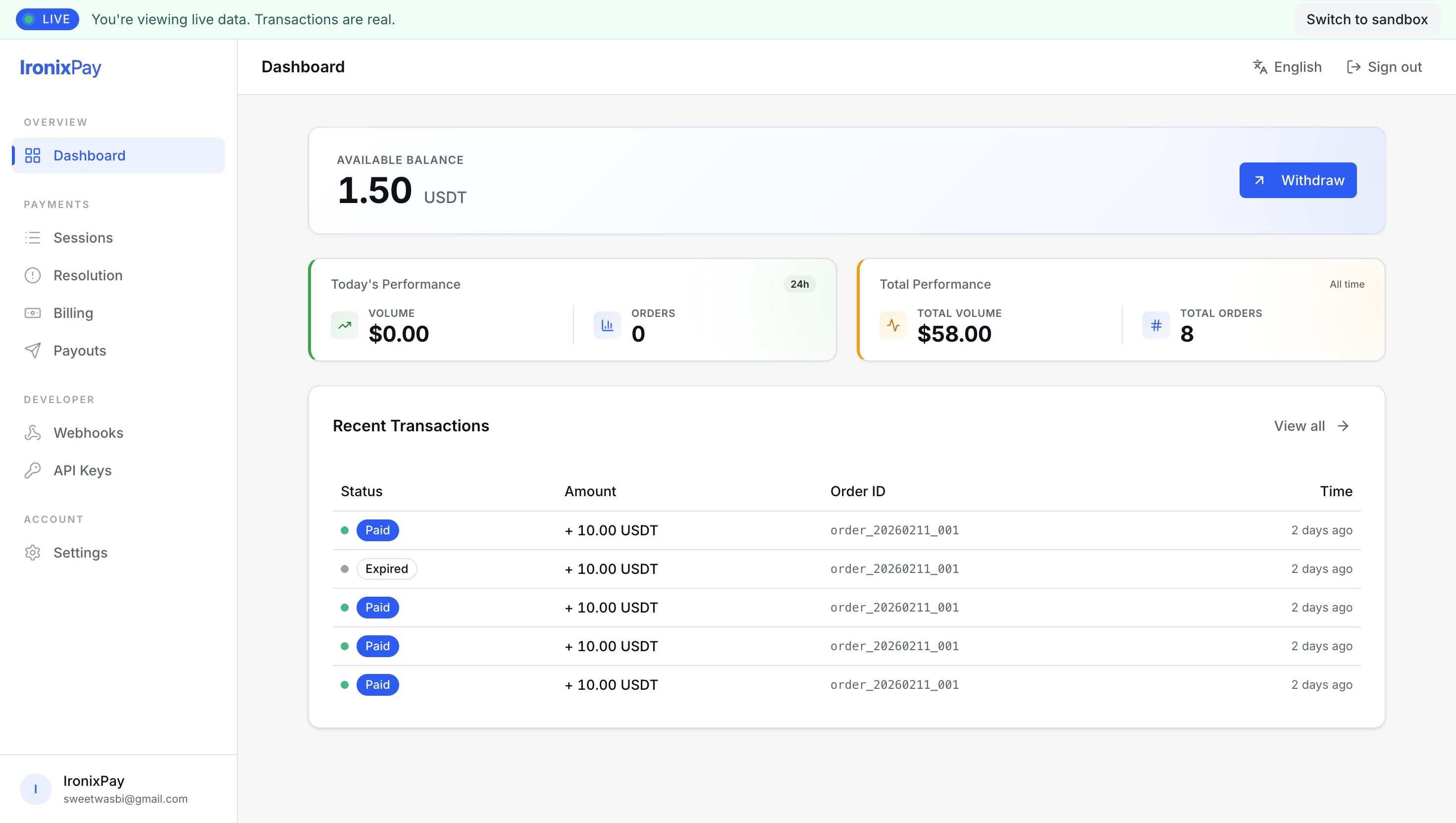Switch to sandbox mode
Image resolution: width=1456 pixels, height=823 pixels.
click(x=1367, y=19)
